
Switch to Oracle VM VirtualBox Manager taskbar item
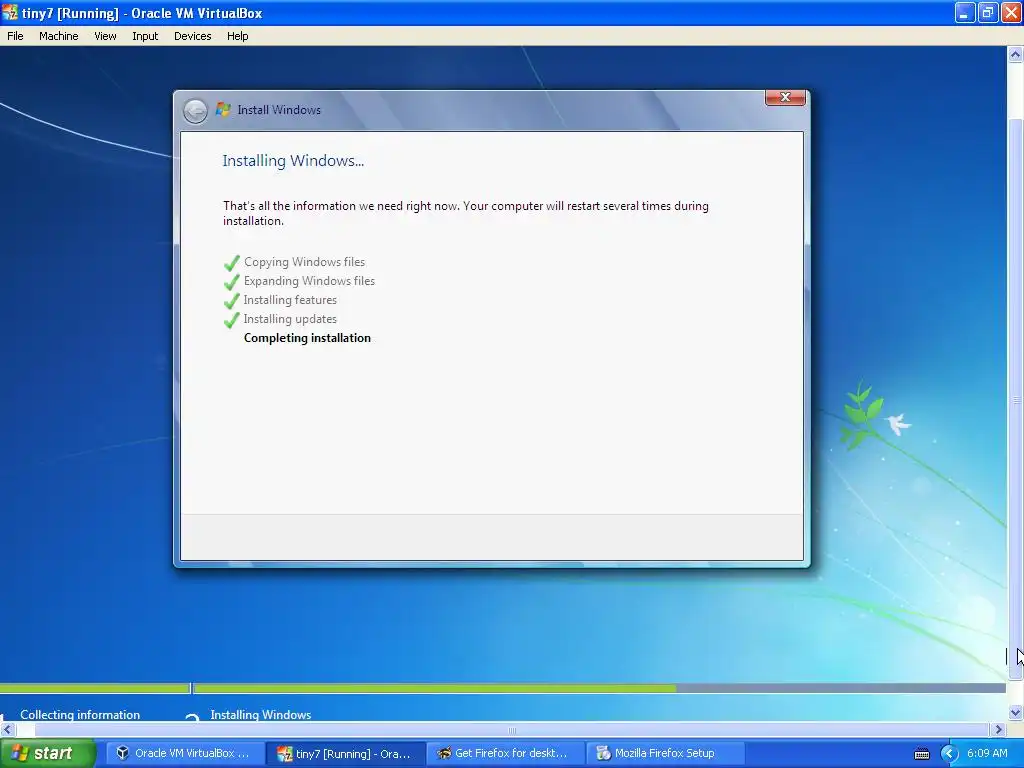[185, 753]
